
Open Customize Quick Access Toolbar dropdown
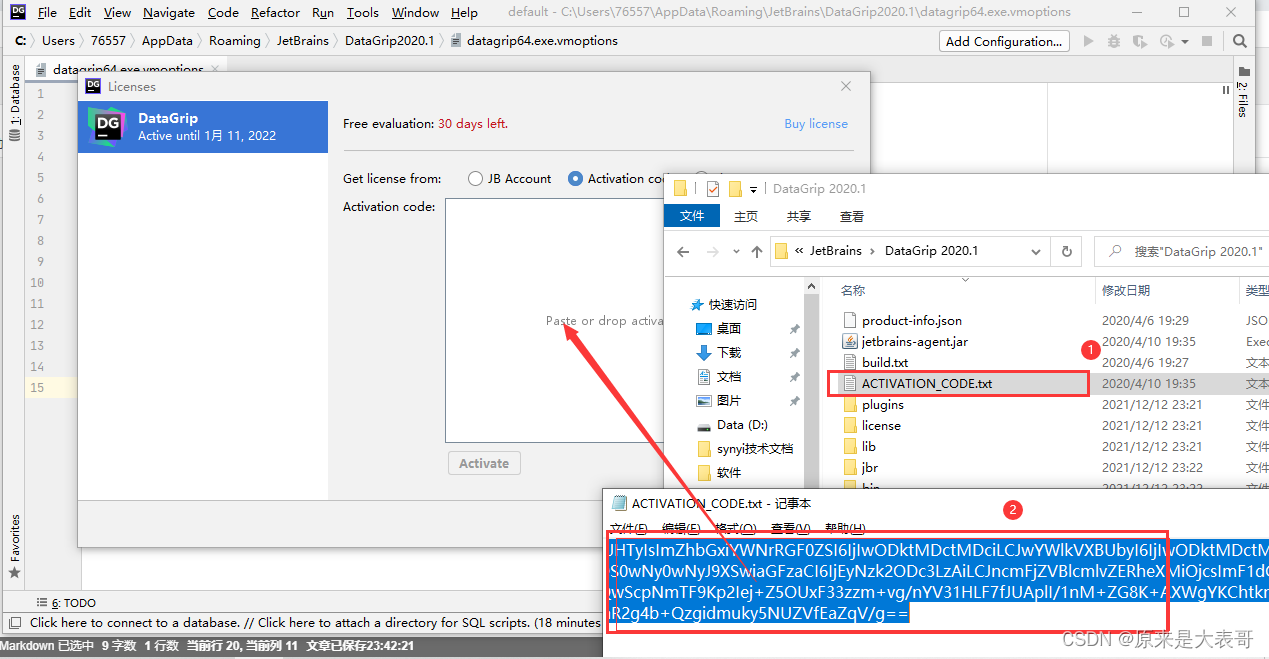(x=753, y=188)
